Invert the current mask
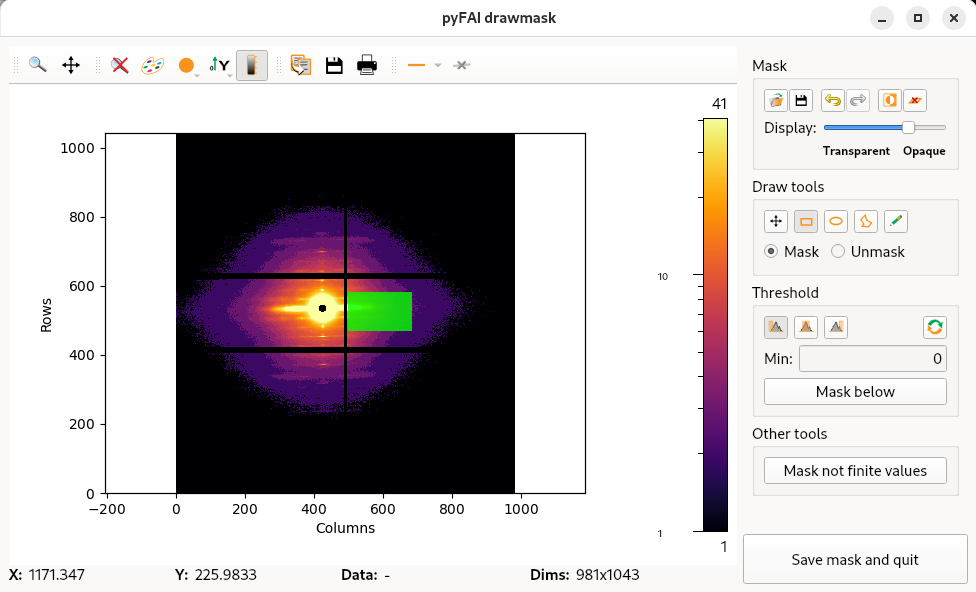 [890, 100]
